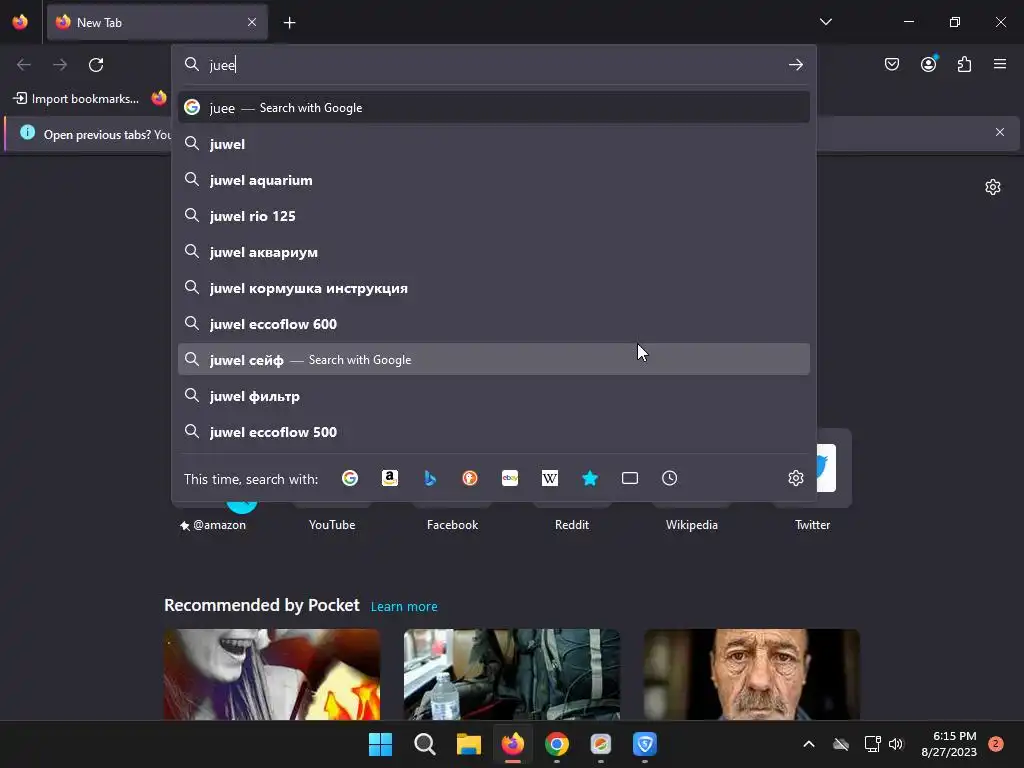
Task: Open new tab page personalize gear
Action: (993, 187)
